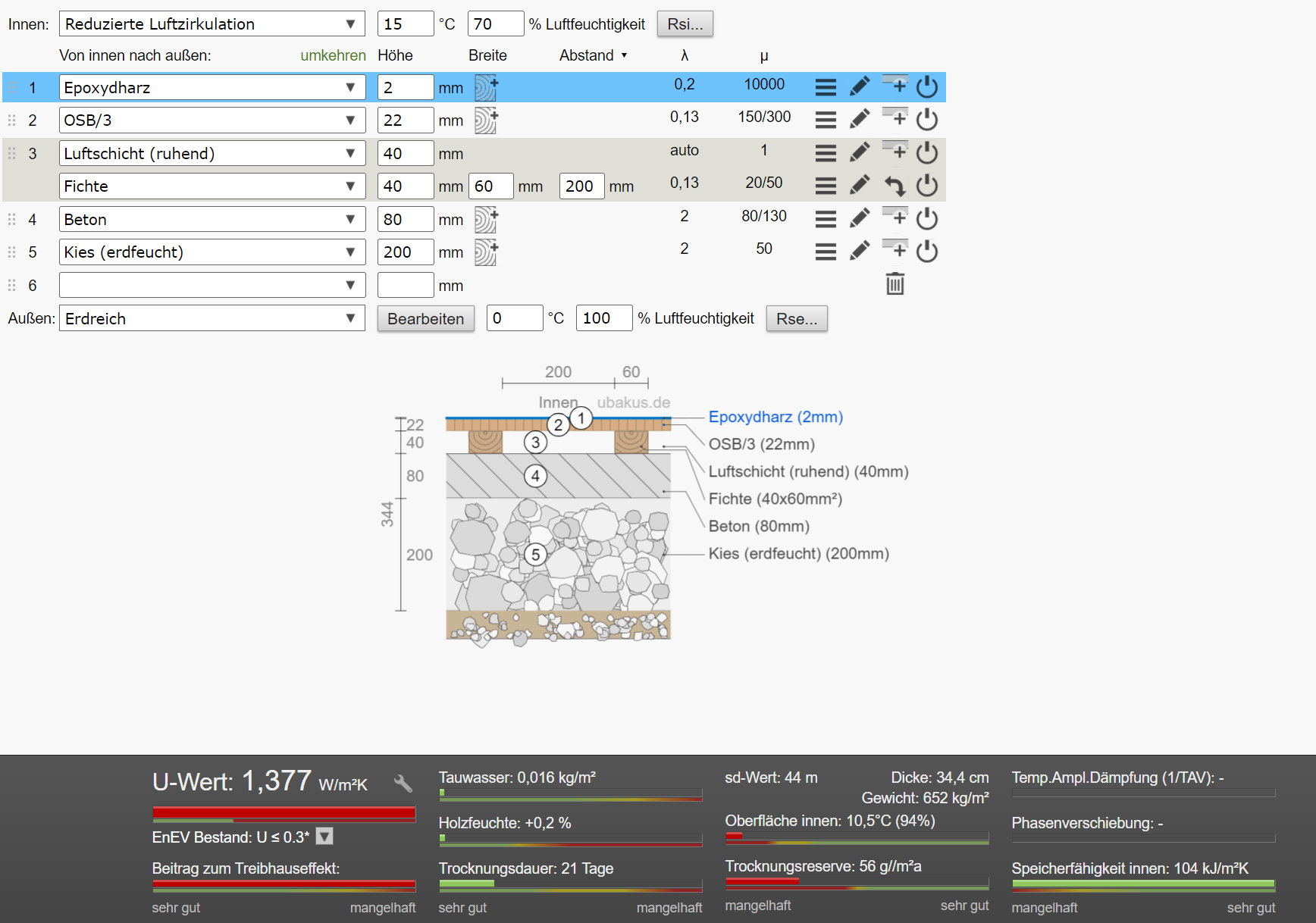This screenshot has height=923, width=1316.
Task: Click Kies thickness field showing 200
Action: point(406,252)
